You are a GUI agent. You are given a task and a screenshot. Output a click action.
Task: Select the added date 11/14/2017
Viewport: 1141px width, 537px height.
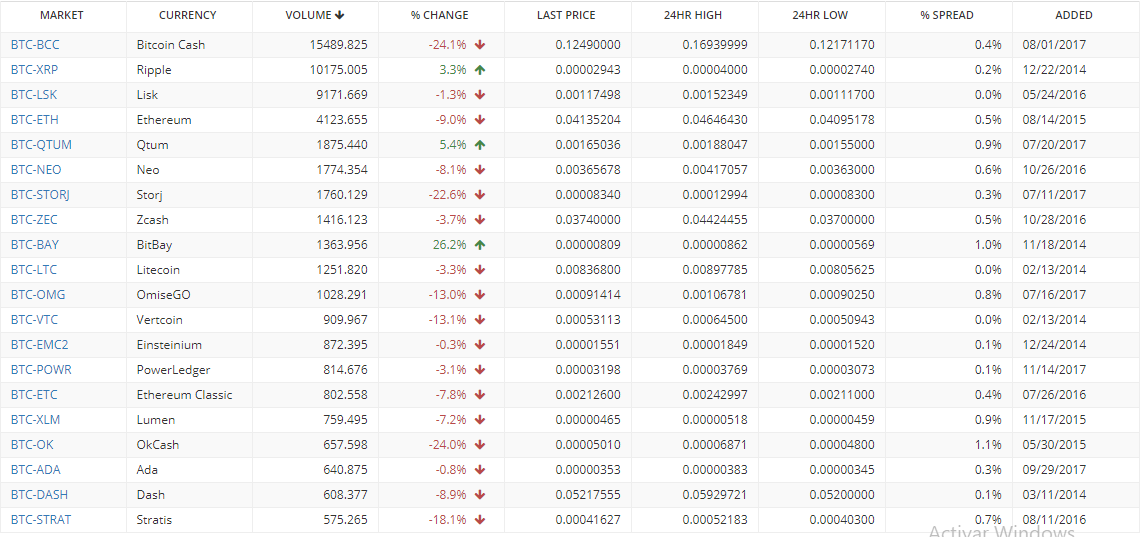point(1054,370)
